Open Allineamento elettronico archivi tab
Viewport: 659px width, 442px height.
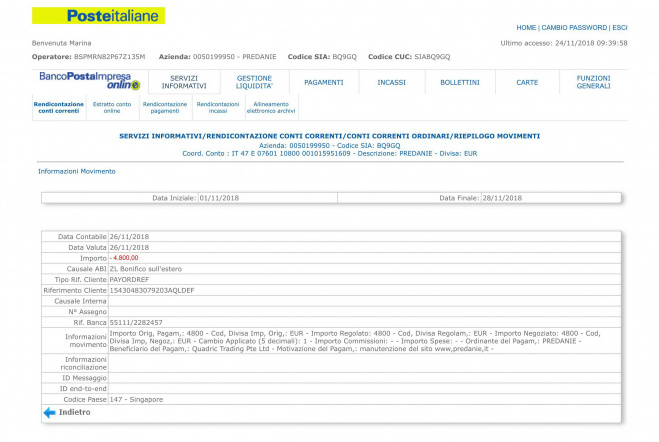[274, 107]
